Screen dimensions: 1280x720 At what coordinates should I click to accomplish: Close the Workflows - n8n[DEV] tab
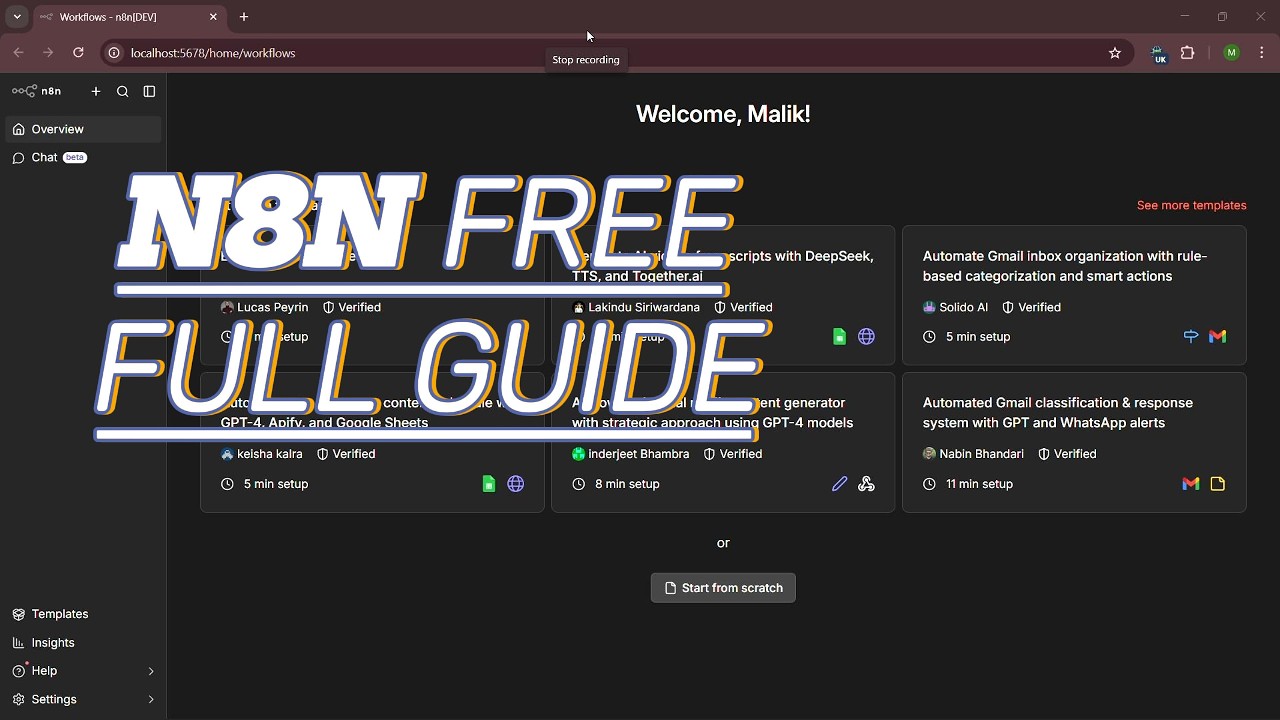[213, 17]
